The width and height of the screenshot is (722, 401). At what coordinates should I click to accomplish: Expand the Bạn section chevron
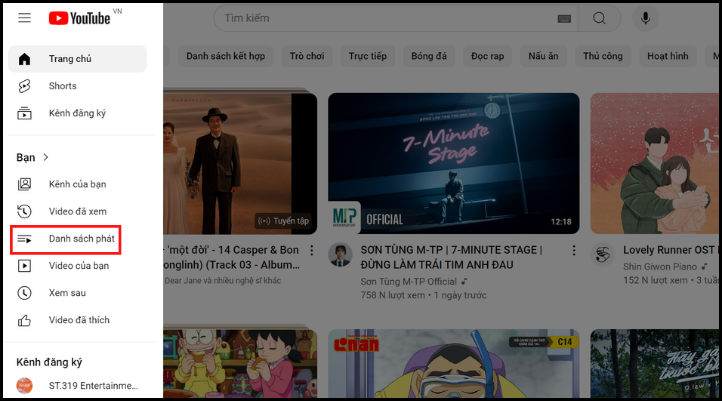click(46, 157)
